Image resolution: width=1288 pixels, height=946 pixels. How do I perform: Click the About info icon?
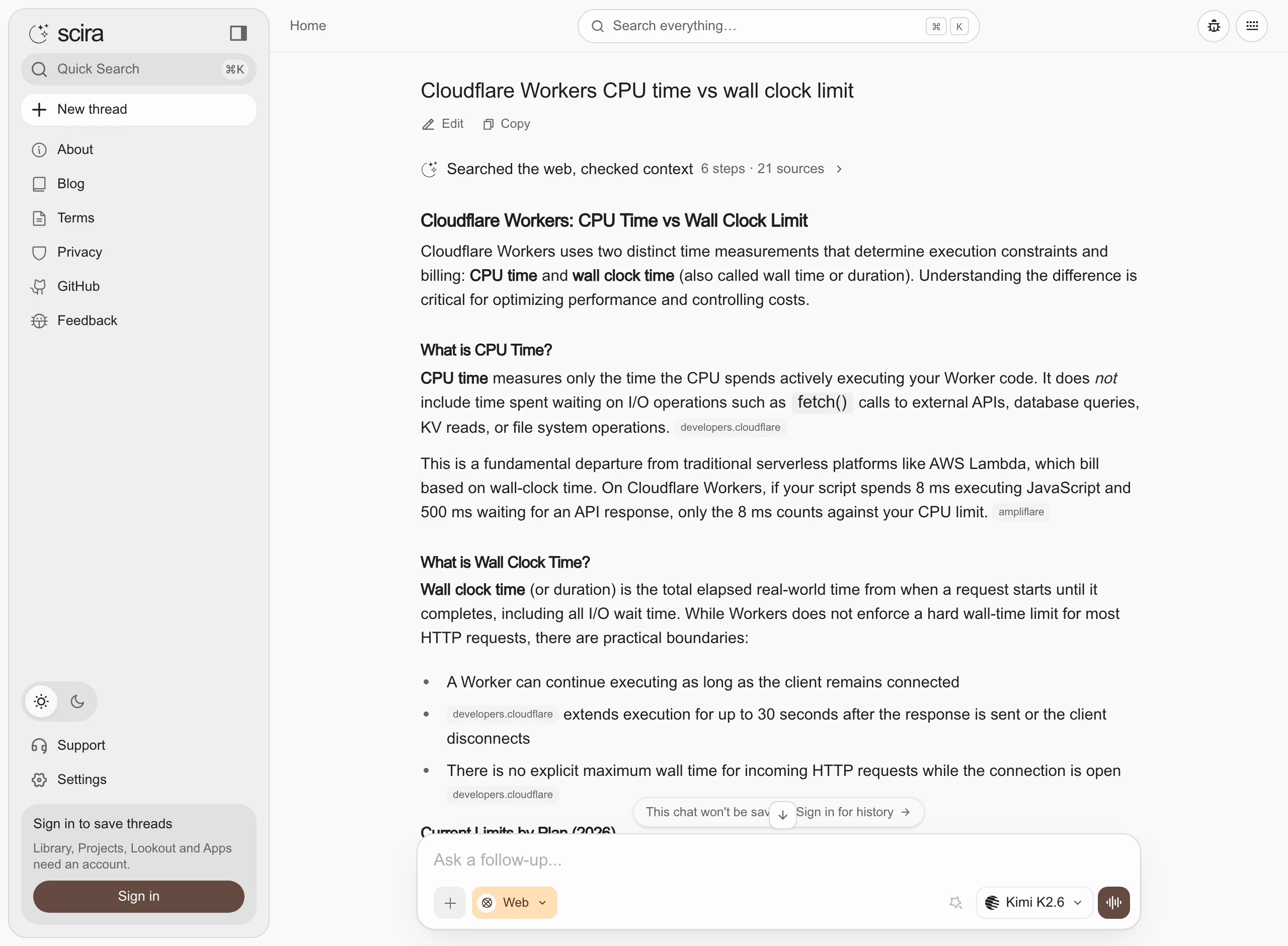(39, 150)
